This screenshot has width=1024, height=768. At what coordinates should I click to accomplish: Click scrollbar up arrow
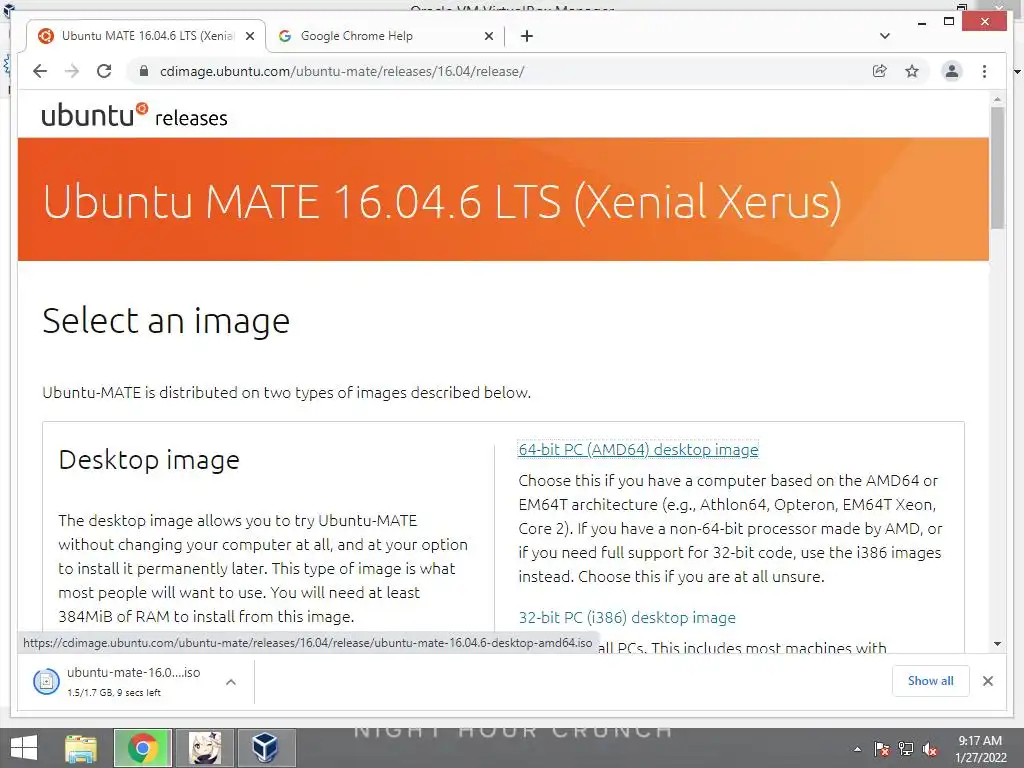997,99
